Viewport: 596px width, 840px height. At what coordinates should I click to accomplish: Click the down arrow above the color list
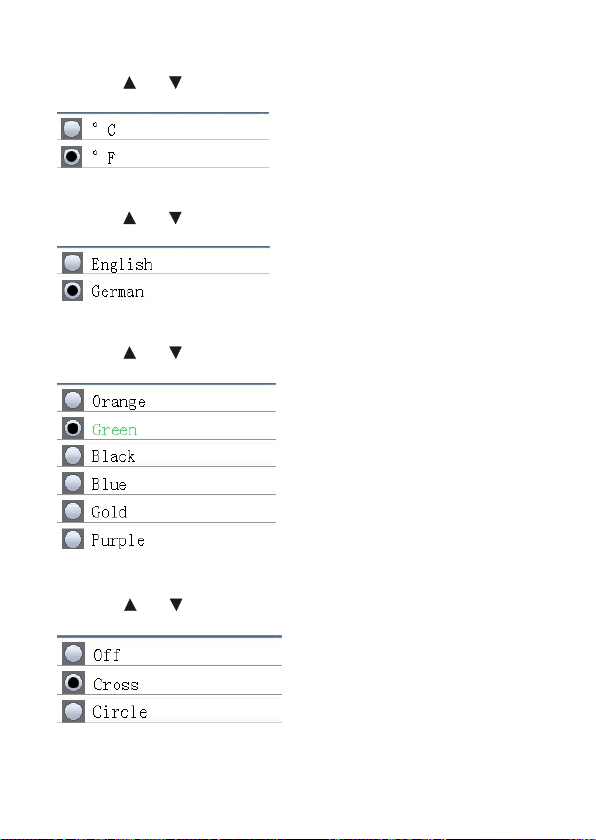point(175,352)
